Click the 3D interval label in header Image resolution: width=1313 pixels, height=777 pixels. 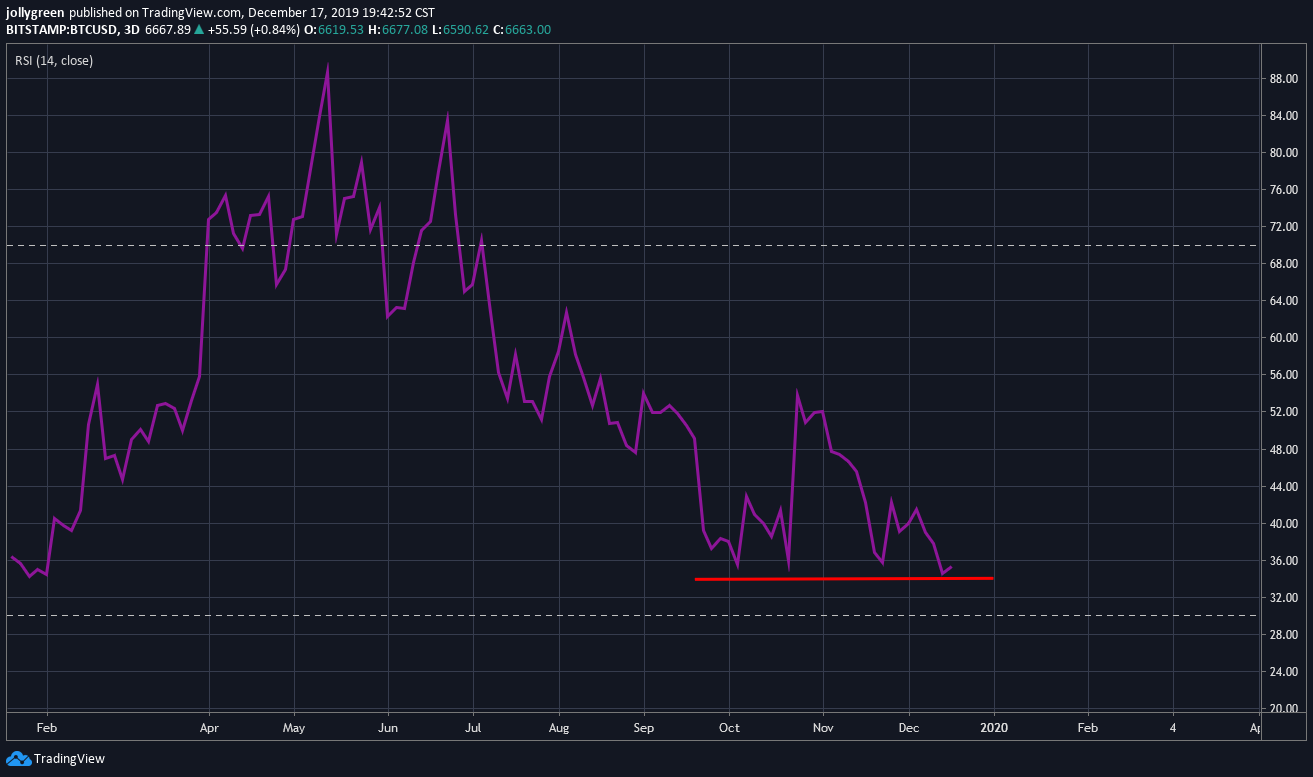tap(131, 30)
